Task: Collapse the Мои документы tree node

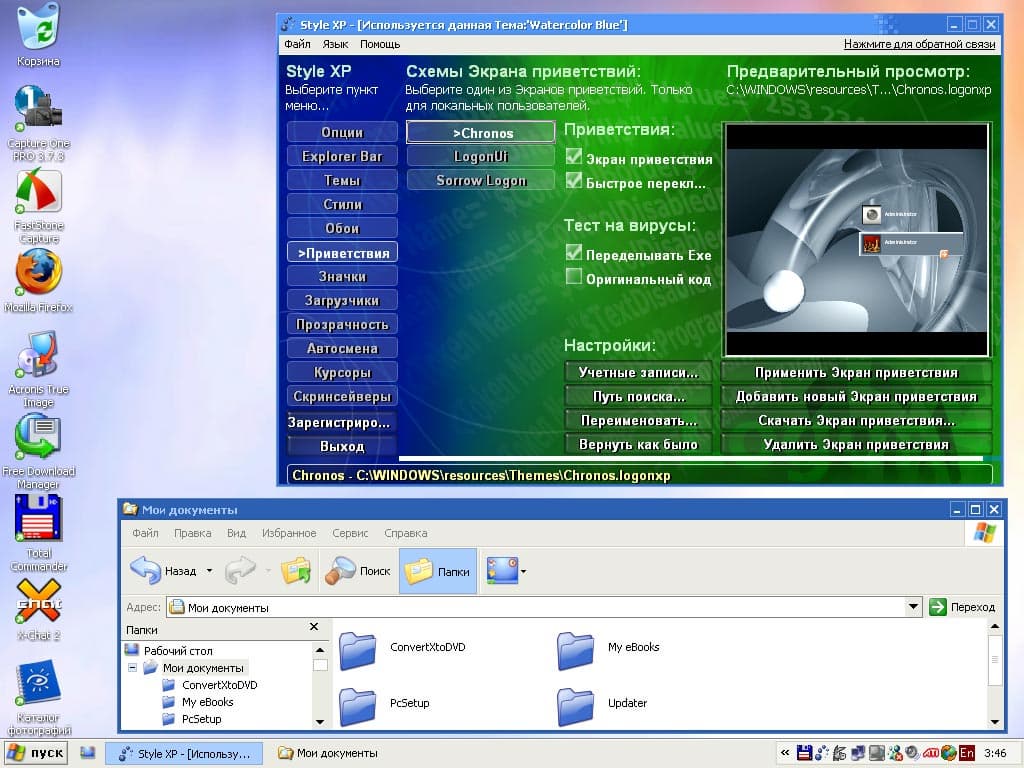Action: pyautogui.click(x=132, y=667)
